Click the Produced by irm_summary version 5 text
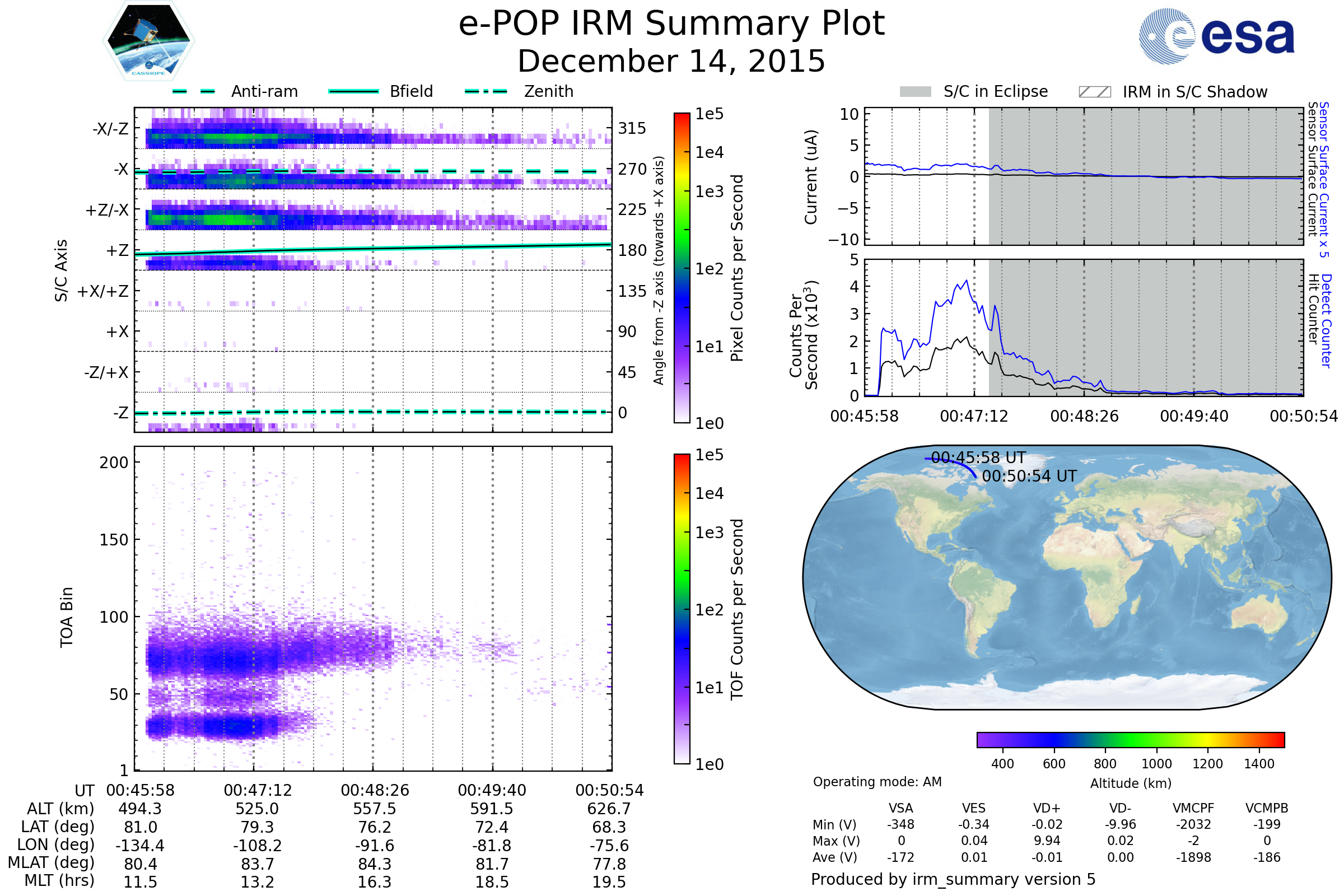Viewport: 1344px width, 896px height. click(x=953, y=879)
